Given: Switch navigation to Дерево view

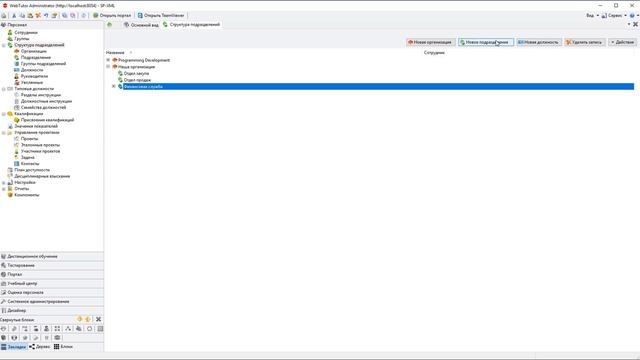Looking at the screenshot, I should coord(39,347).
